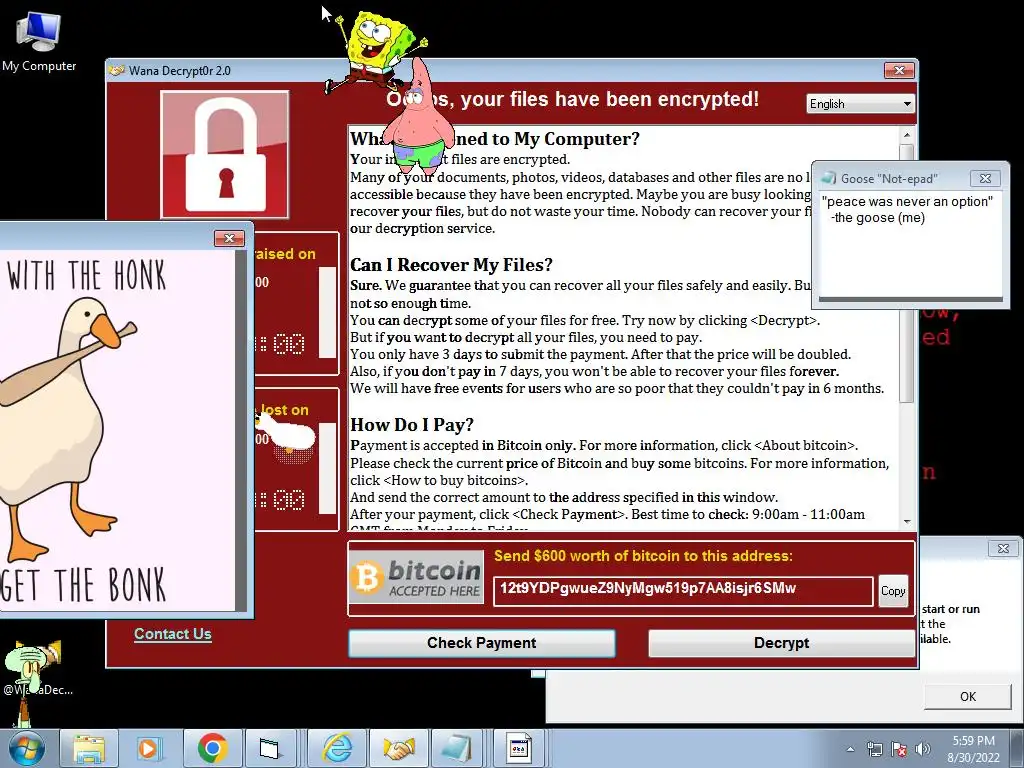Click the "-the goose (me)" line
Screen dimensions: 1024x768
pos(877,218)
